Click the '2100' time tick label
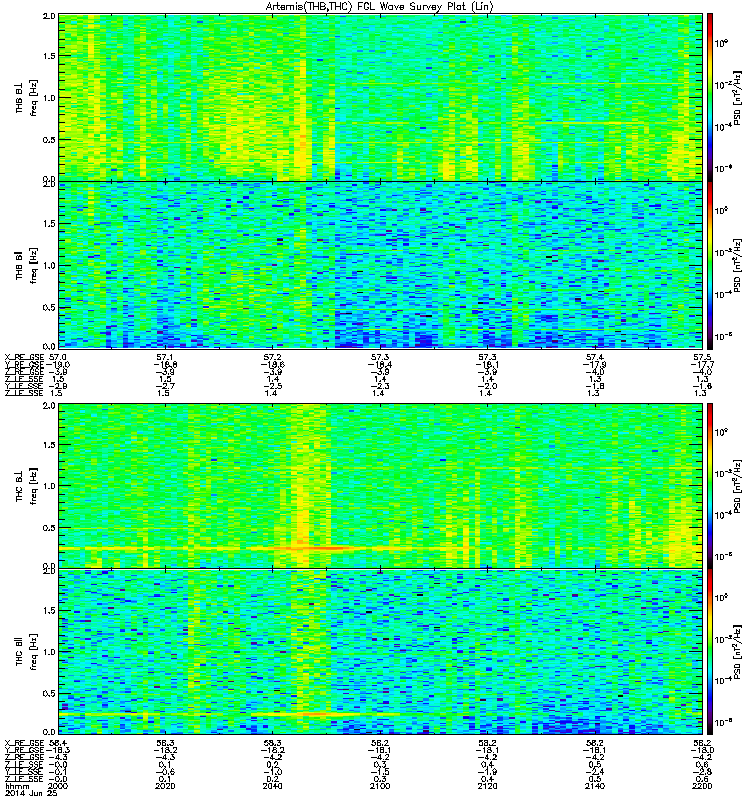 [x=380, y=786]
